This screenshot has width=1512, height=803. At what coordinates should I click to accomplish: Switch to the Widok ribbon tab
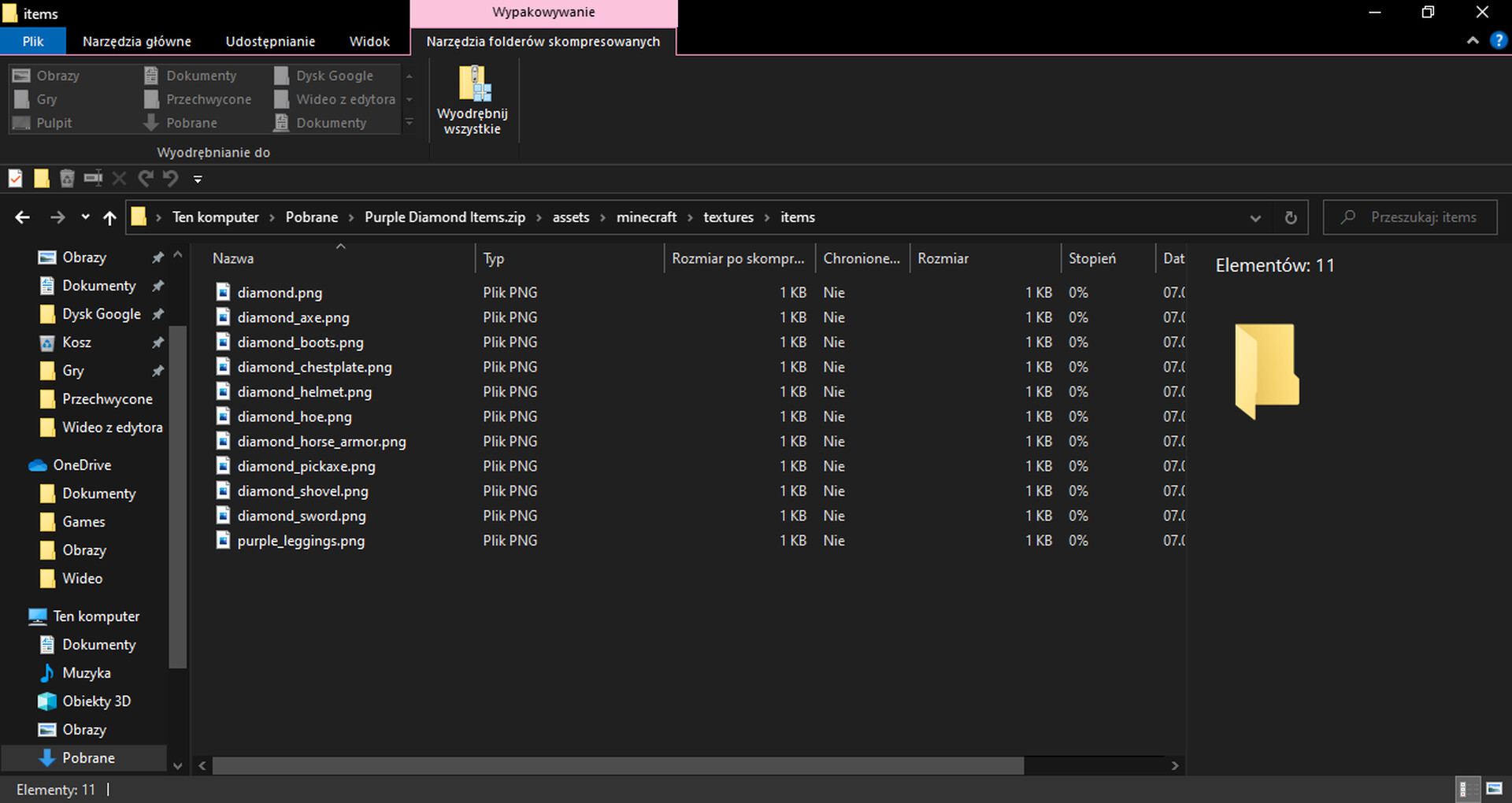[x=369, y=42]
